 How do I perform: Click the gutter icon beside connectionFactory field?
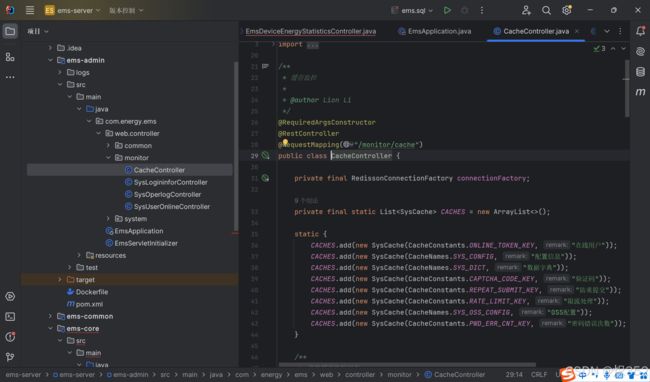point(265,178)
